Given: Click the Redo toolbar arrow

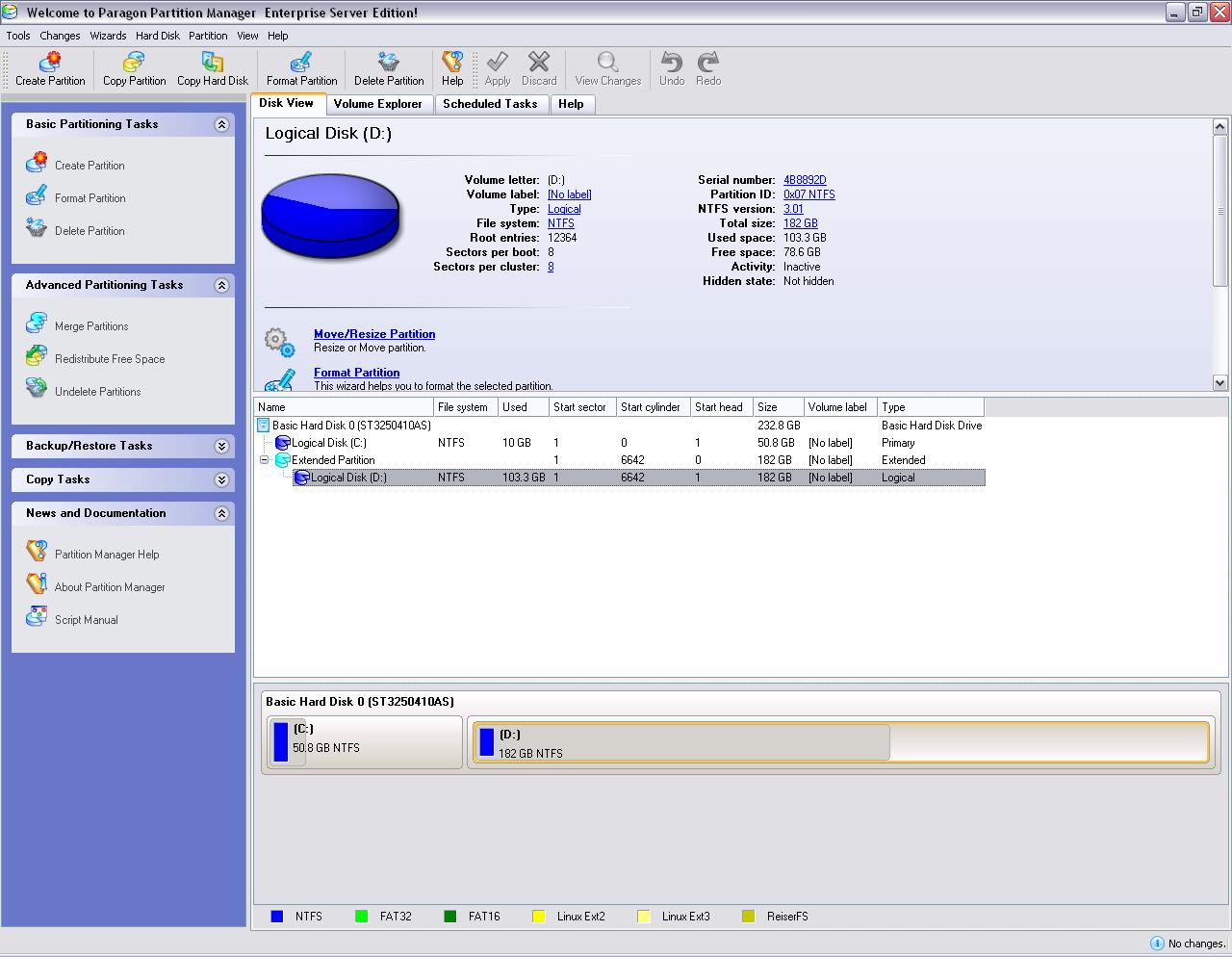Looking at the screenshot, I should pos(708,63).
